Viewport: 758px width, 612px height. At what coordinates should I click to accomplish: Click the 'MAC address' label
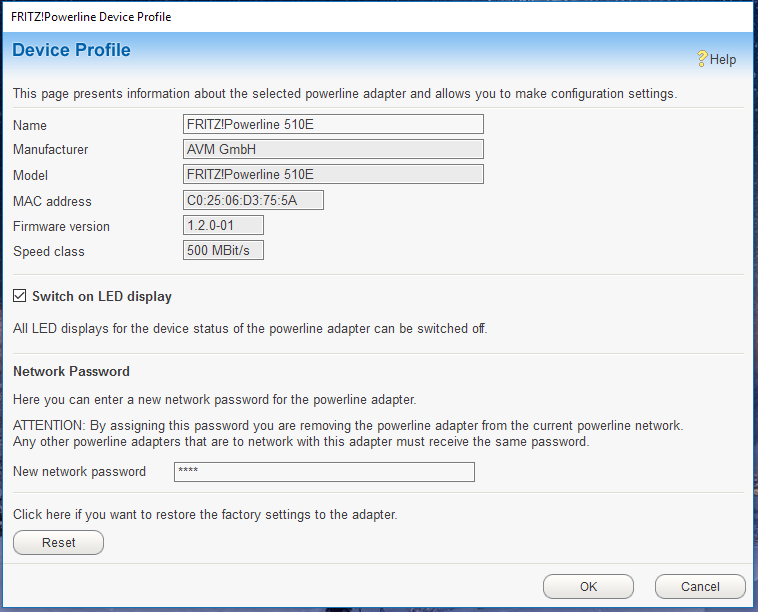(x=52, y=202)
